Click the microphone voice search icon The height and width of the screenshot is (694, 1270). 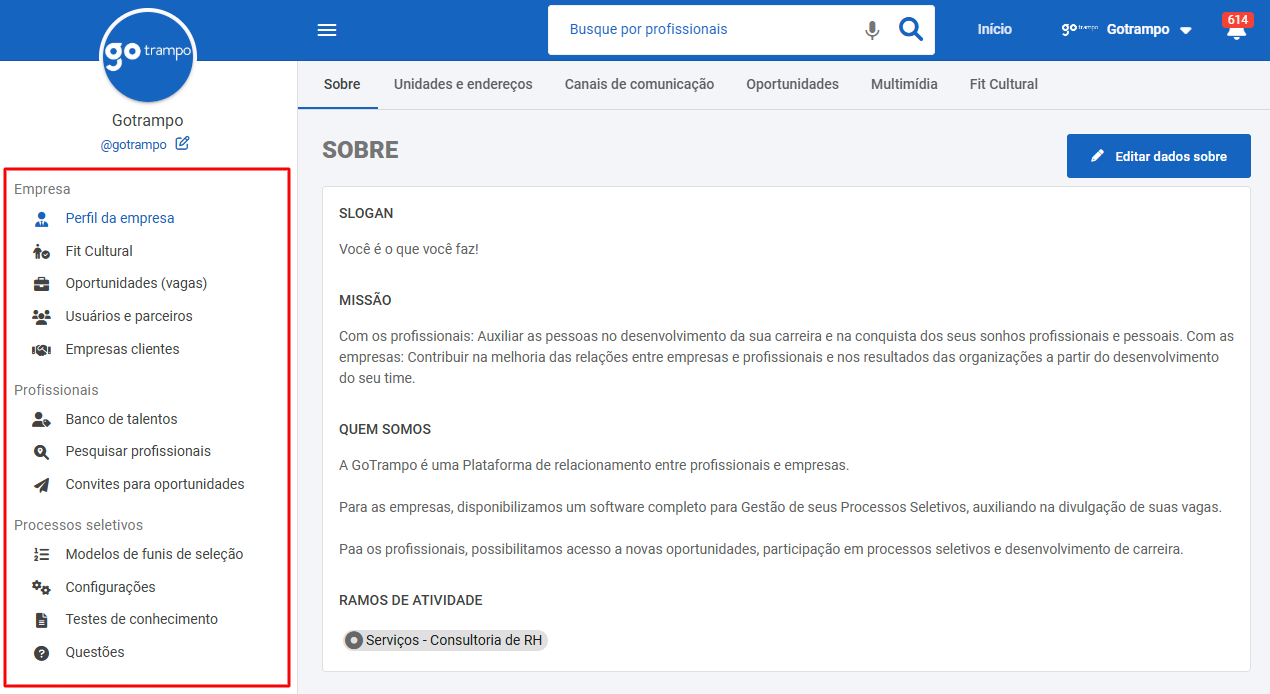[872, 30]
